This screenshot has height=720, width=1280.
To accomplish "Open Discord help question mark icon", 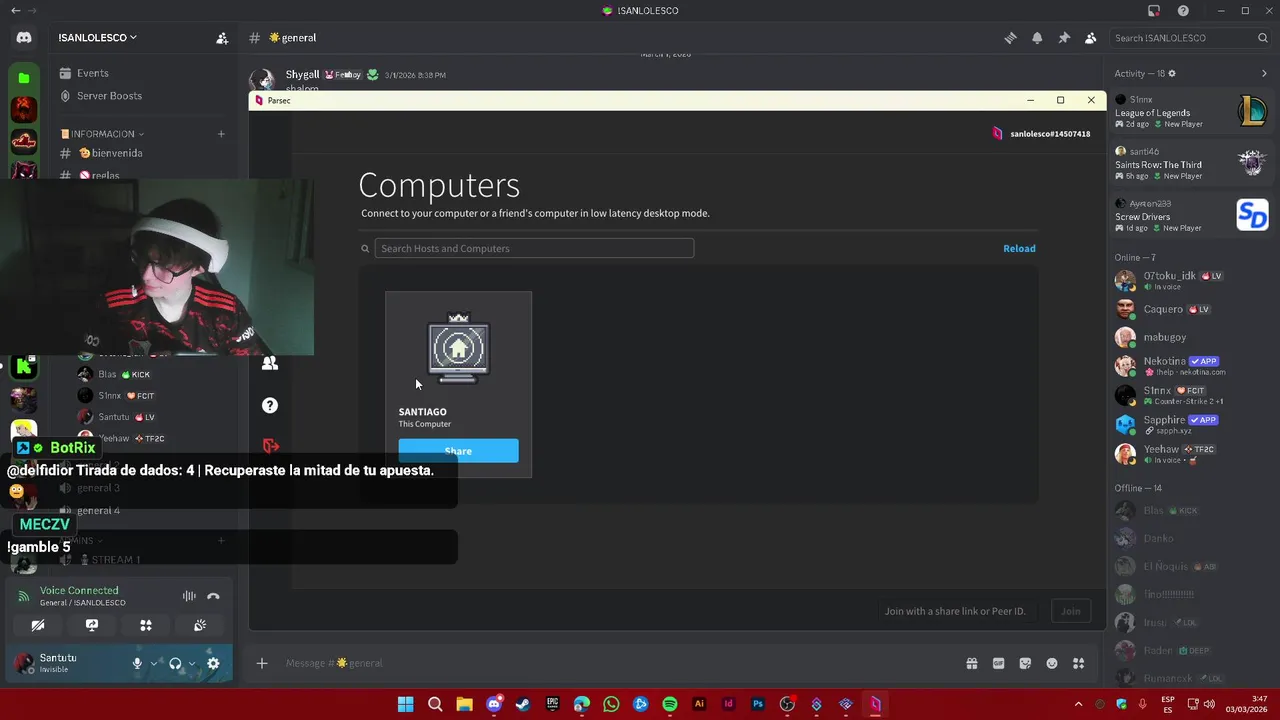I will click(1184, 11).
